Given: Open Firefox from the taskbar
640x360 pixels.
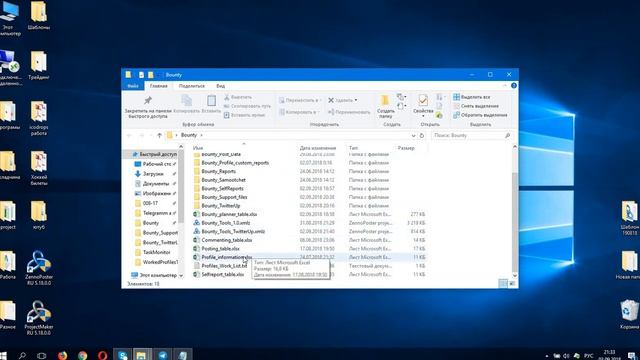Looking at the screenshot, I should click(x=62, y=355).
